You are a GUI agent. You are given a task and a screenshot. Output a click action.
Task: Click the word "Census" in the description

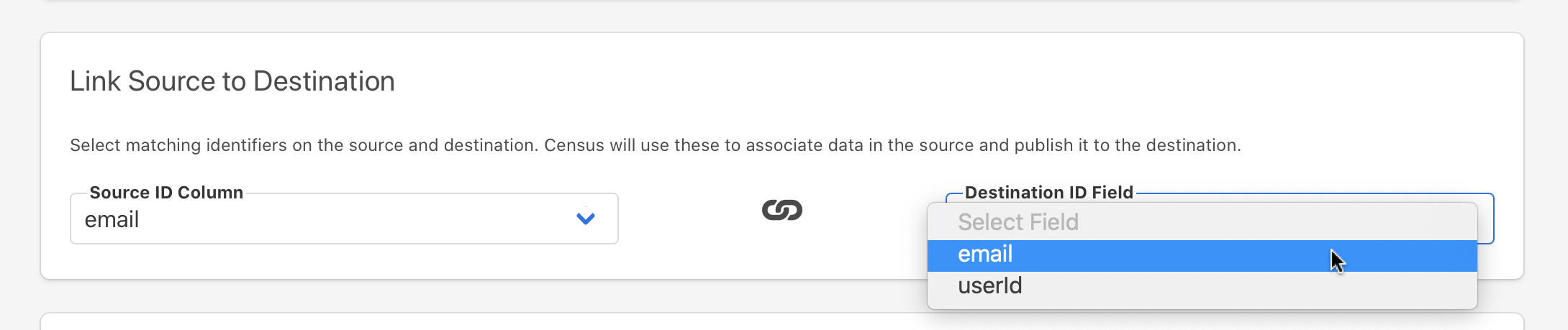coord(574,145)
